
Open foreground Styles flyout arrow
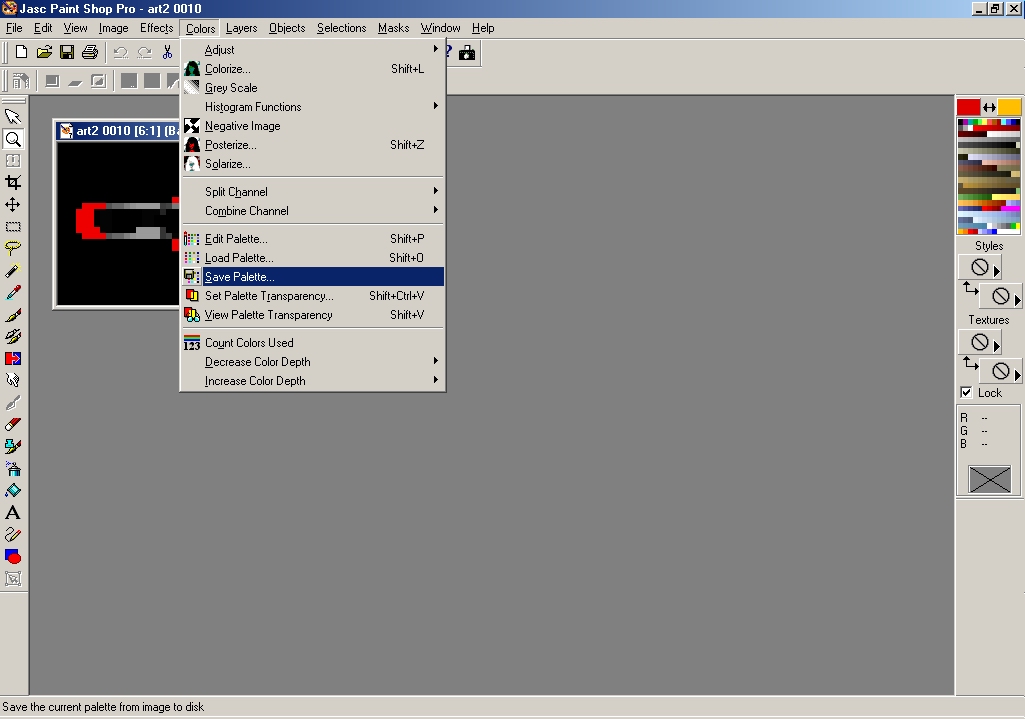997,271
